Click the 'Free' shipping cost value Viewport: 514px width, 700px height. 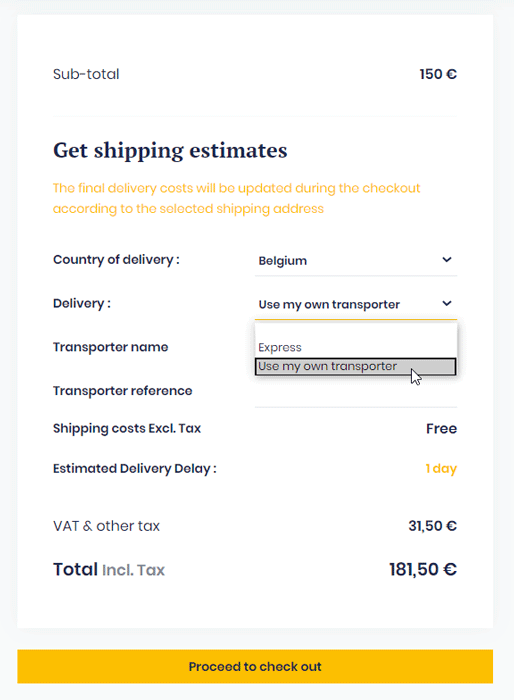441,429
